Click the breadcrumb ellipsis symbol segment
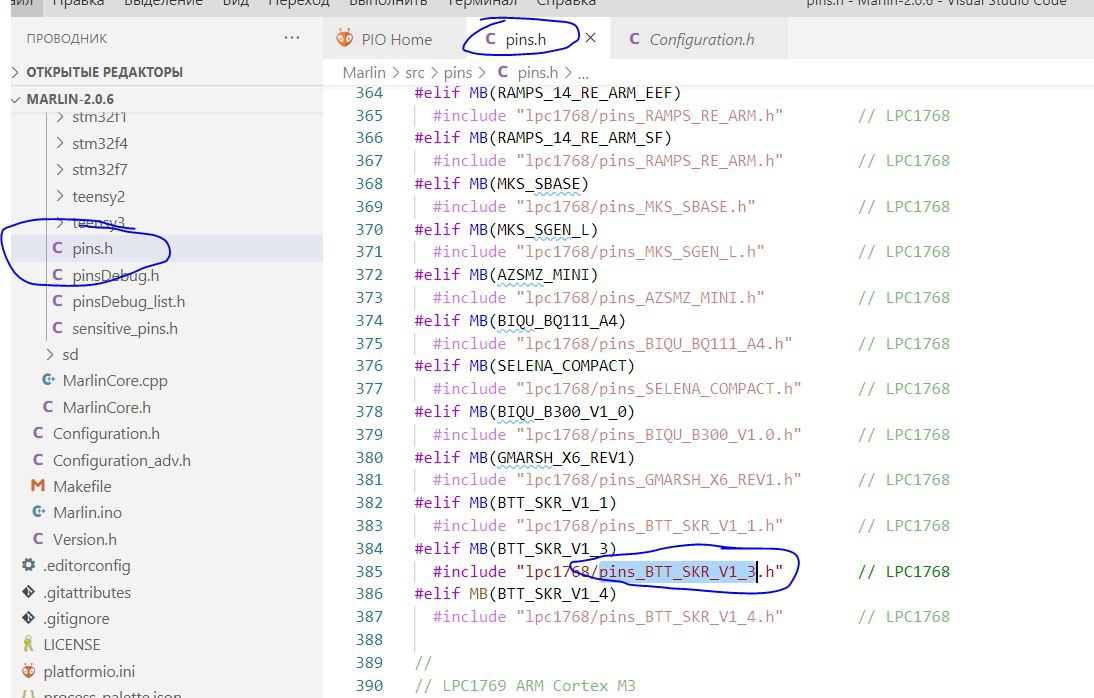Image resolution: width=1094 pixels, height=698 pixels. tap(583, 73)
